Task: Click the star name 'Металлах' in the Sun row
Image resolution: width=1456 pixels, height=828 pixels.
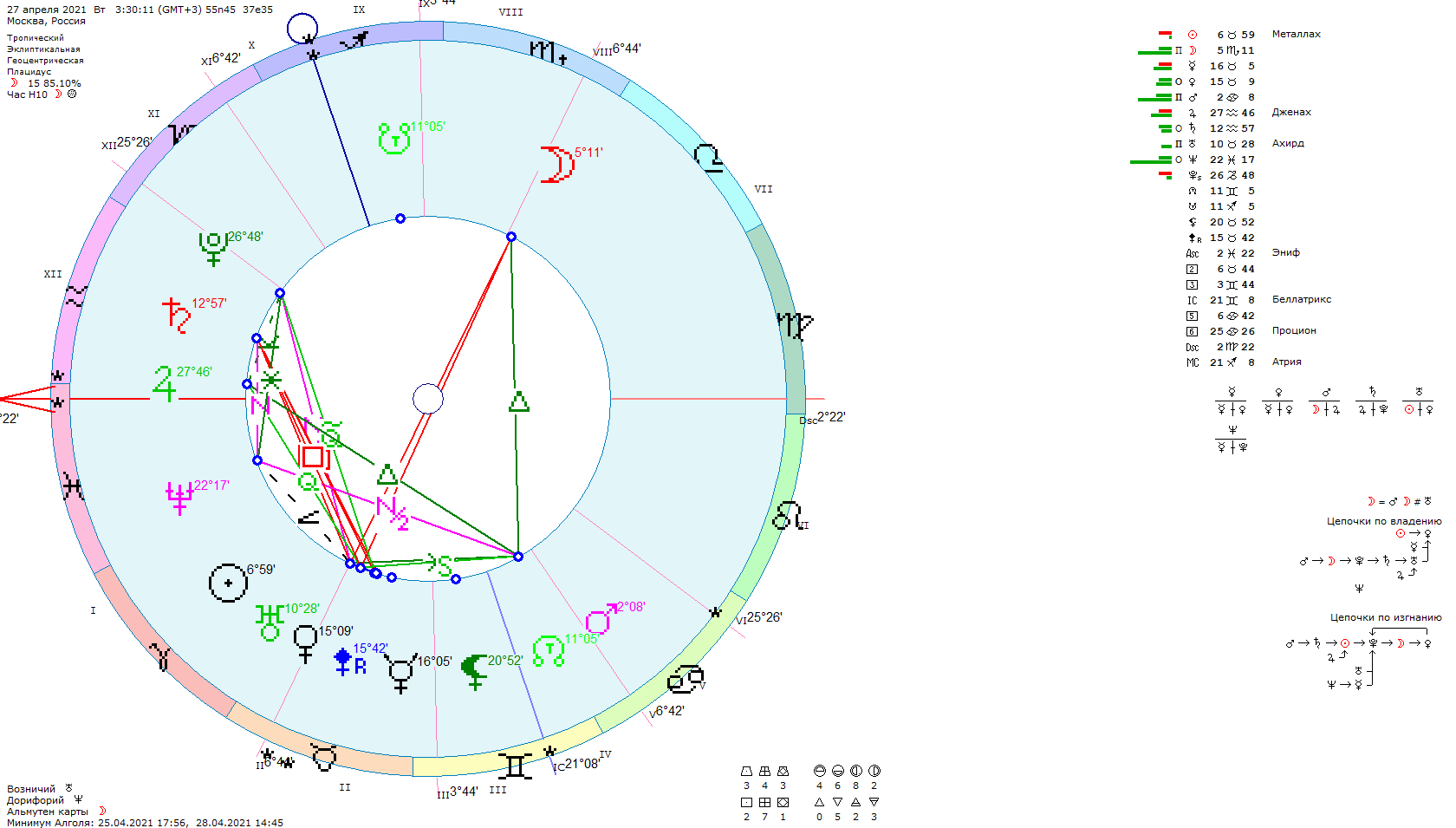Action: pyautogui.click(x=1296, y=35)
